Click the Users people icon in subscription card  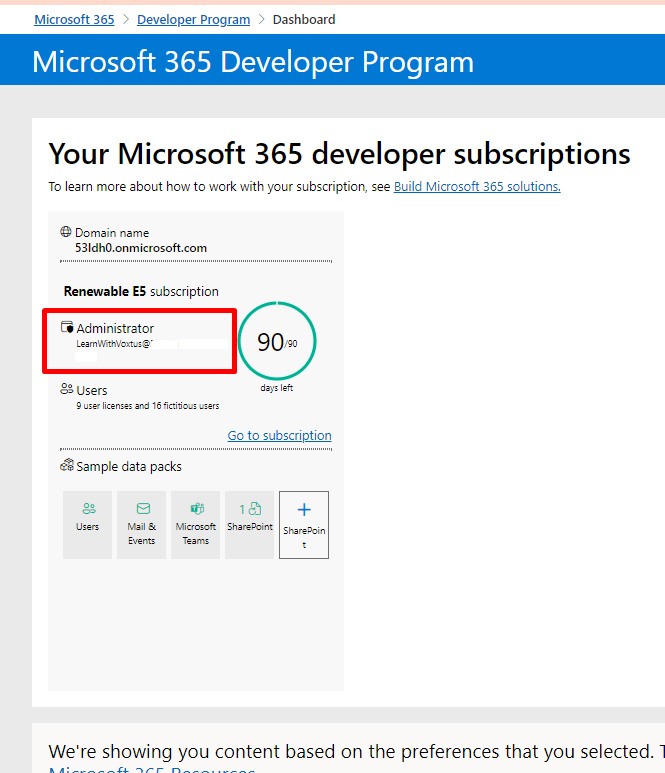(67, 389)
